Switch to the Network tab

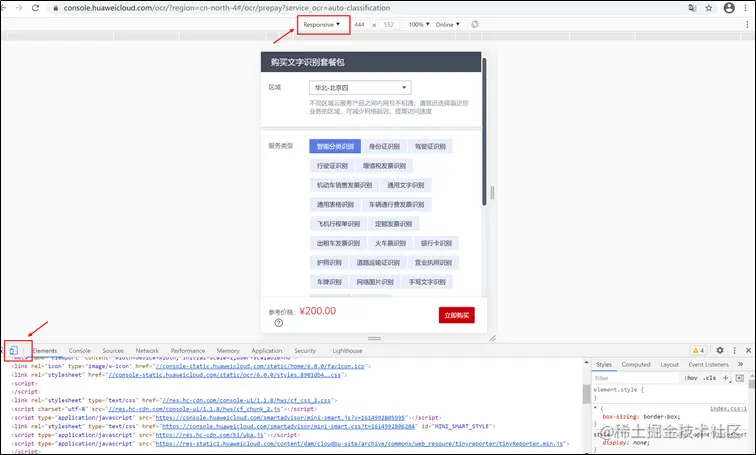tap(147, 350)
